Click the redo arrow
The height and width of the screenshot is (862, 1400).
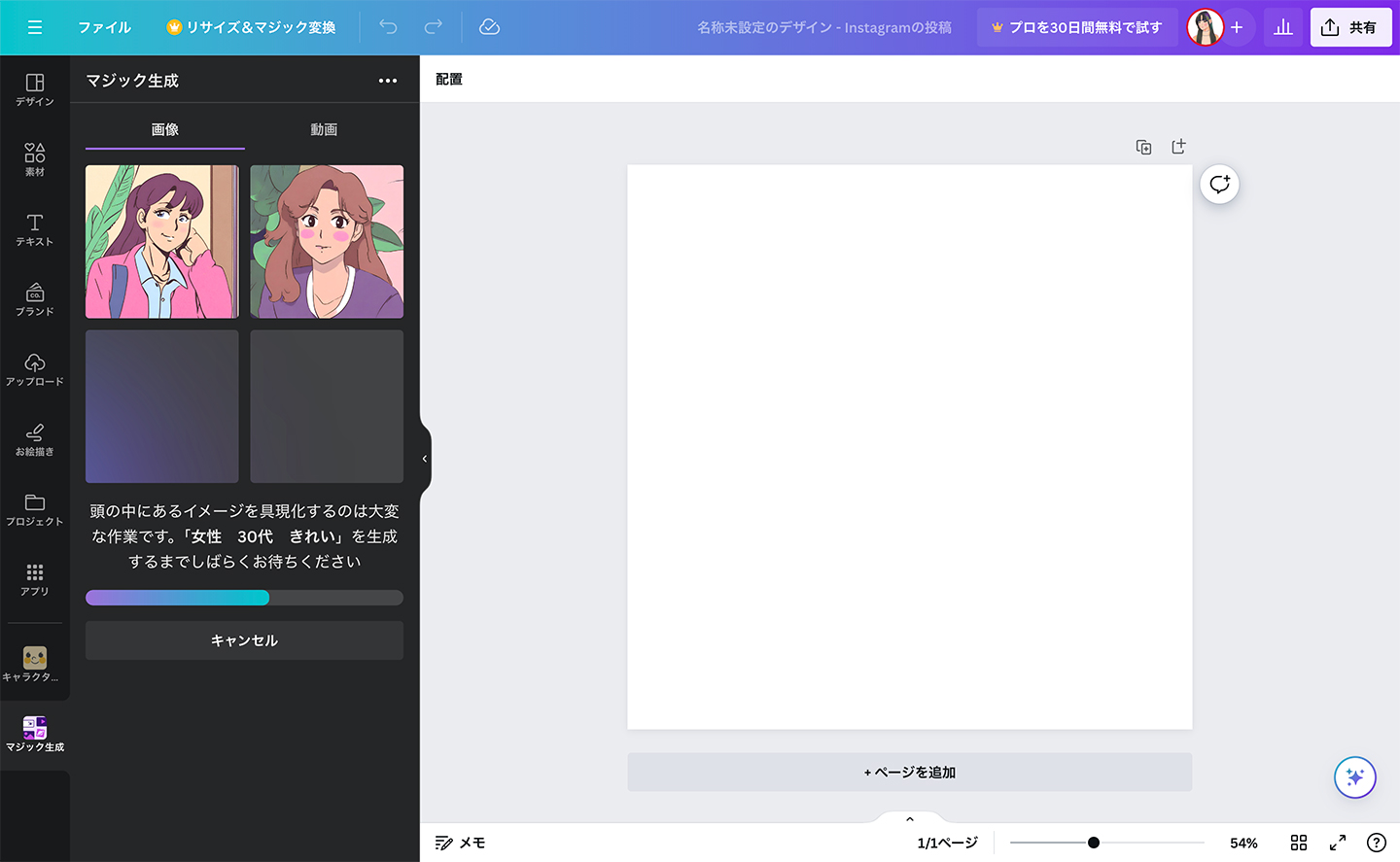tap(433, 27)
